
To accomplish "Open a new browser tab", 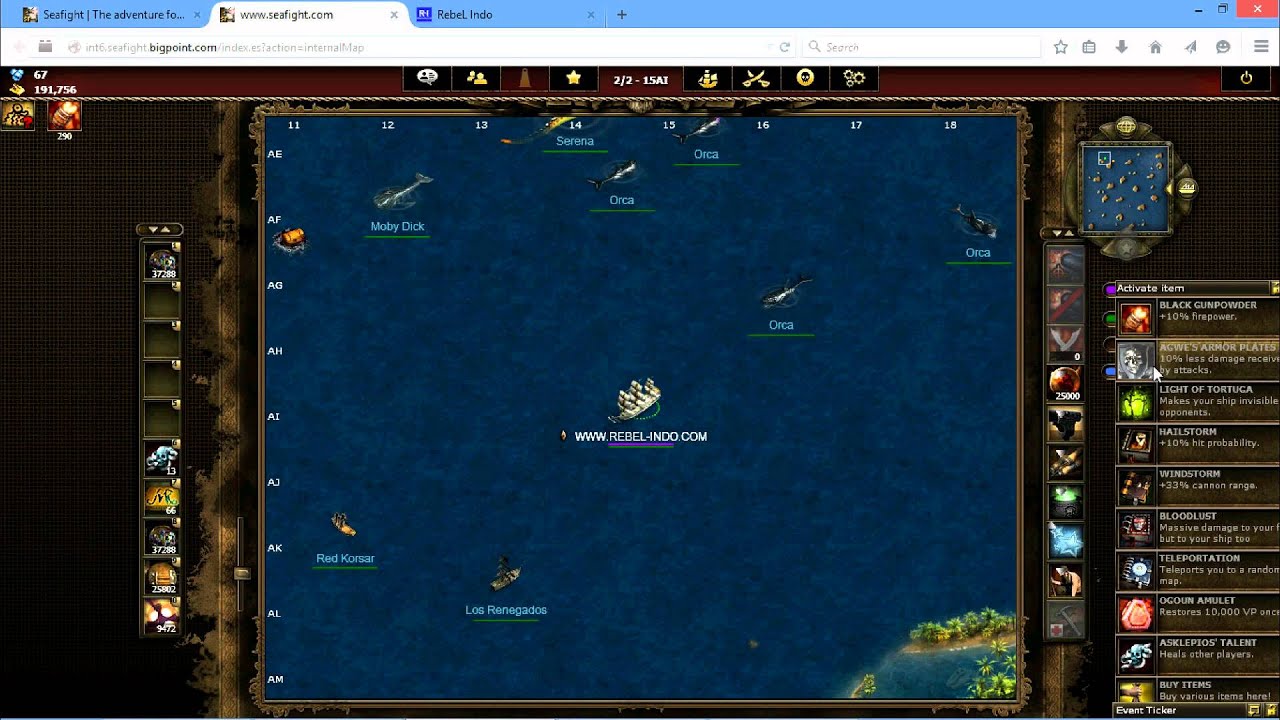I will coord(622,15).
